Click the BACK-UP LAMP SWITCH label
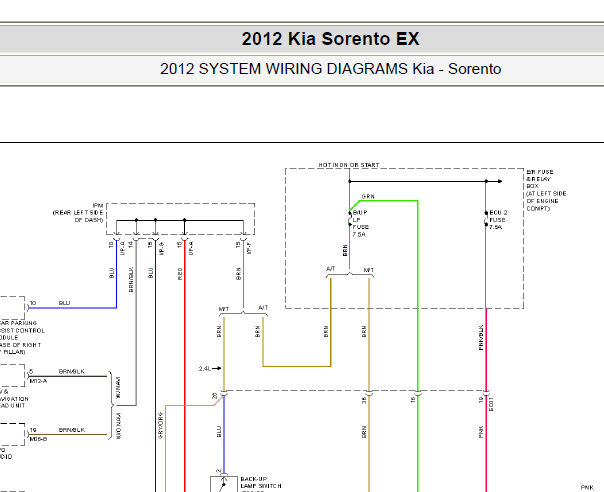 (261, 482)
